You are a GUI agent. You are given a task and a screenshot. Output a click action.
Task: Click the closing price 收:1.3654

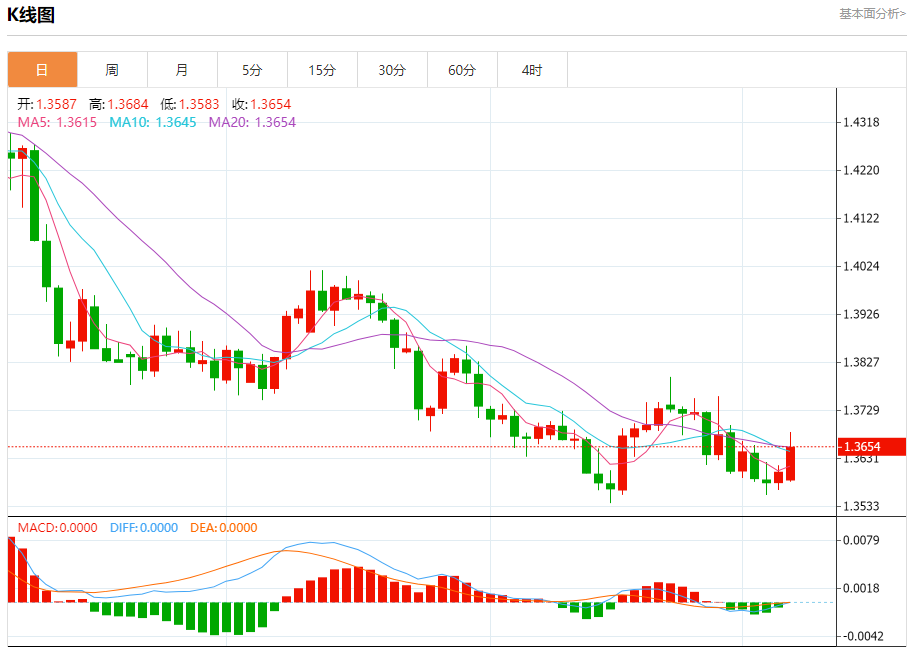click(261, 104)
